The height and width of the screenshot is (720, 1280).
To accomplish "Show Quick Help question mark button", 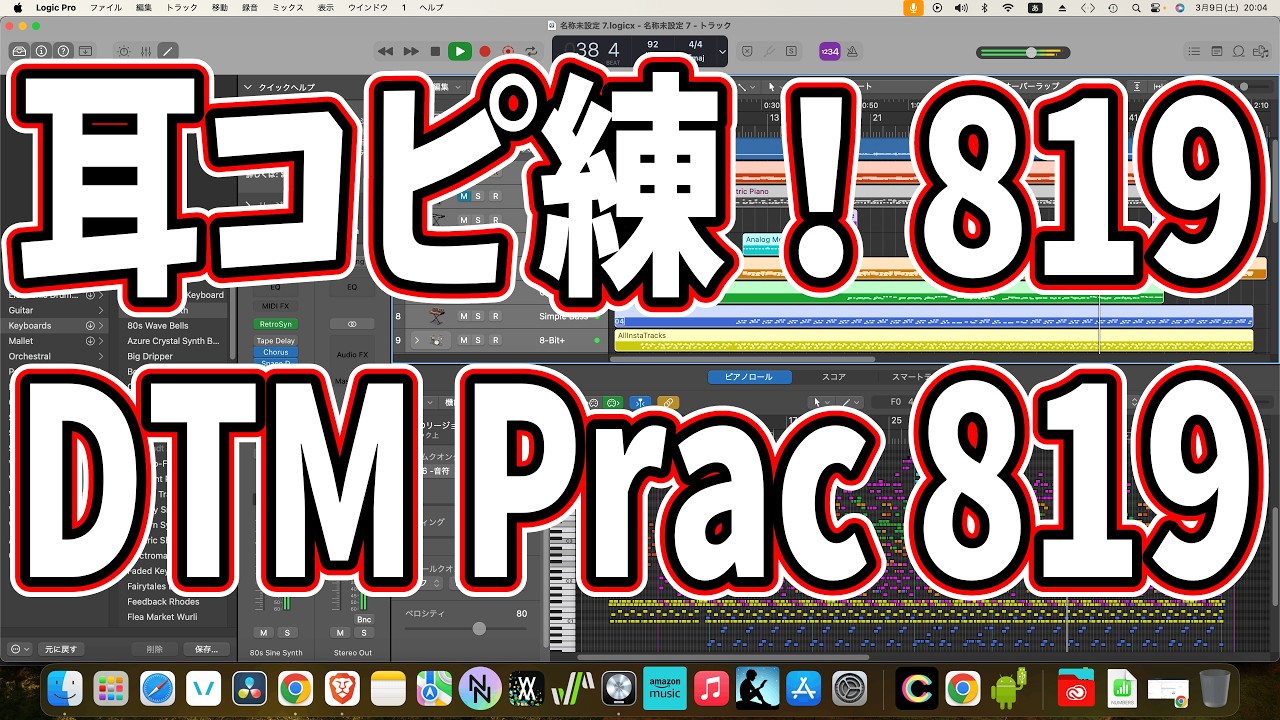I will pos(63,51).
